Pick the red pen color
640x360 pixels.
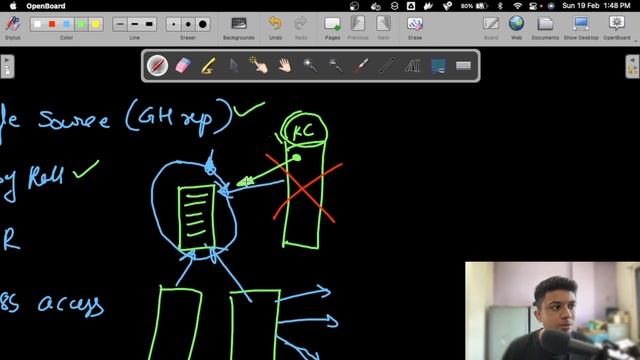click(x=52, y=24)
